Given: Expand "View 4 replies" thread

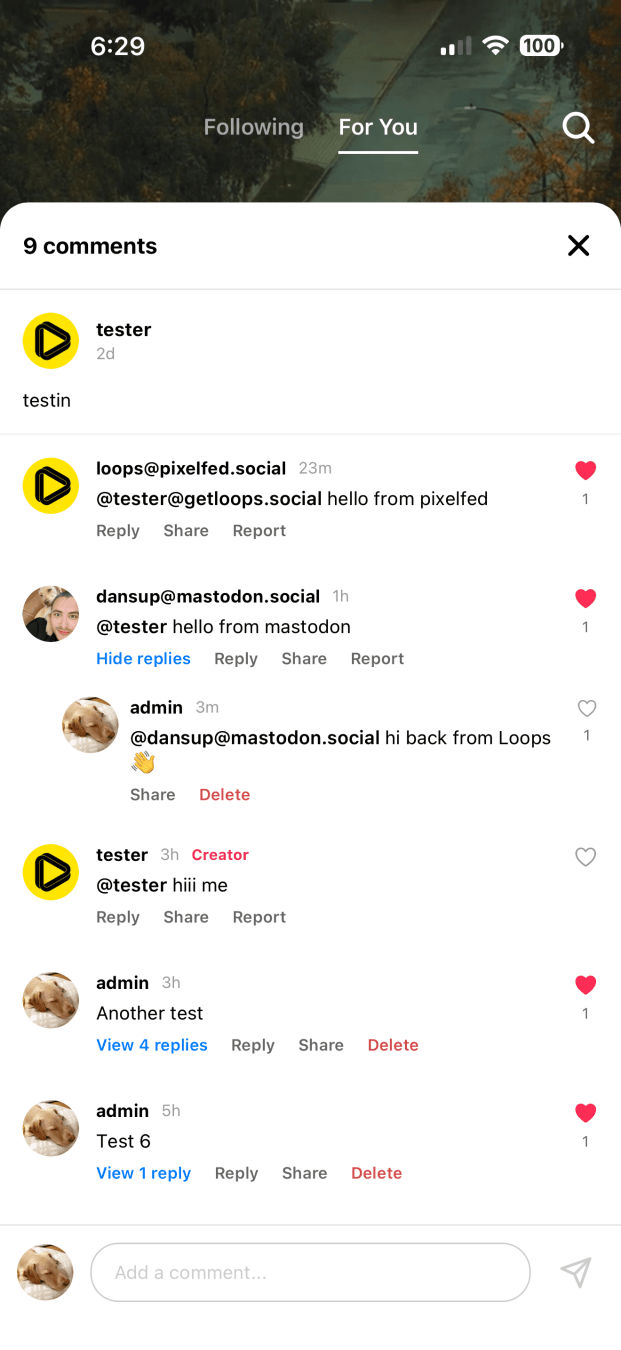Looking at the screenshot, I should click(152, 1045).
